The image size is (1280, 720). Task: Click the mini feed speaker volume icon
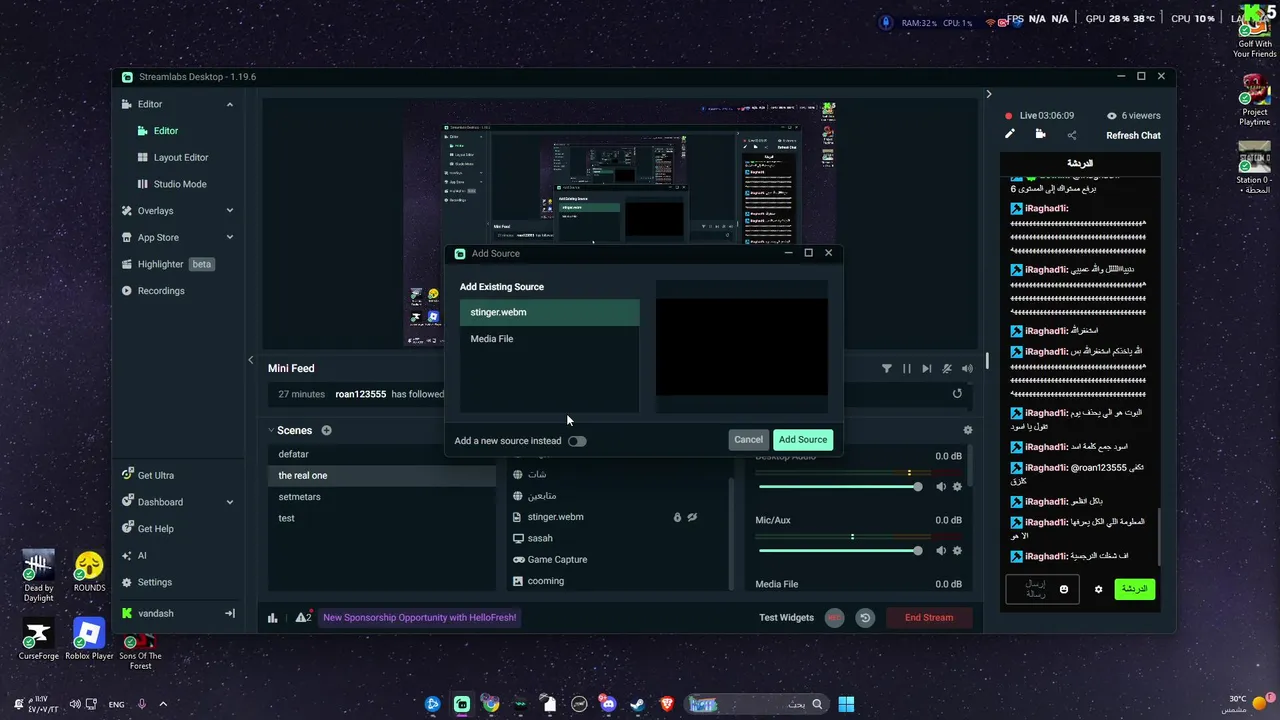click(x=967, y=369)
